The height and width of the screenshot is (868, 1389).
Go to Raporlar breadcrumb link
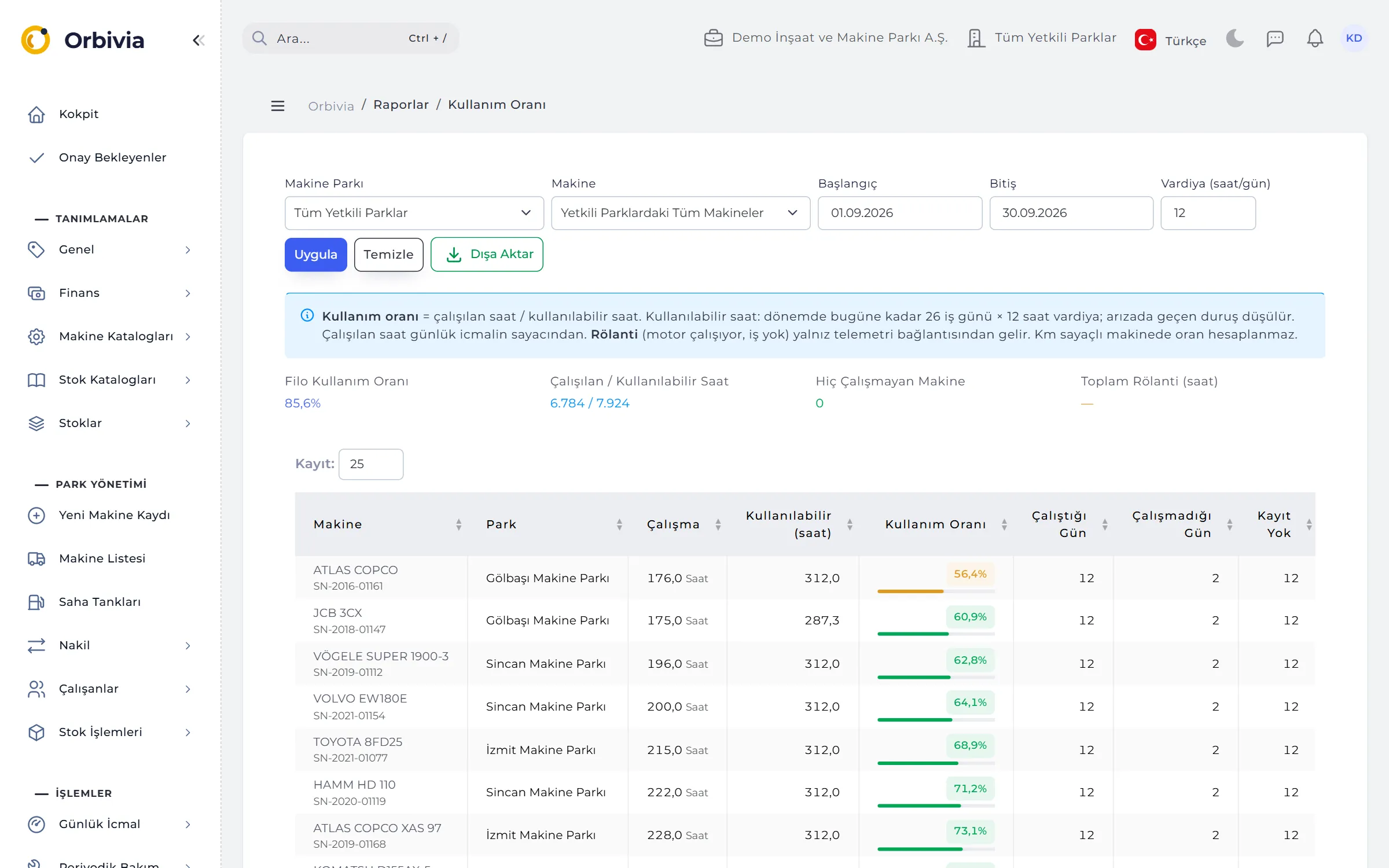pyautogui.click(x=401, y=105)
